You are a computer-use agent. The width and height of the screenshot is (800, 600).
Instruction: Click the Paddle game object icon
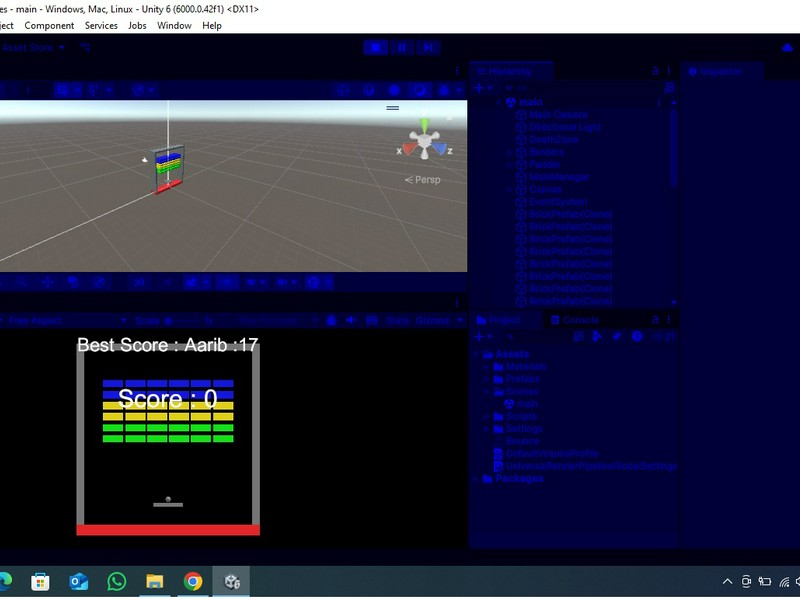523,163
